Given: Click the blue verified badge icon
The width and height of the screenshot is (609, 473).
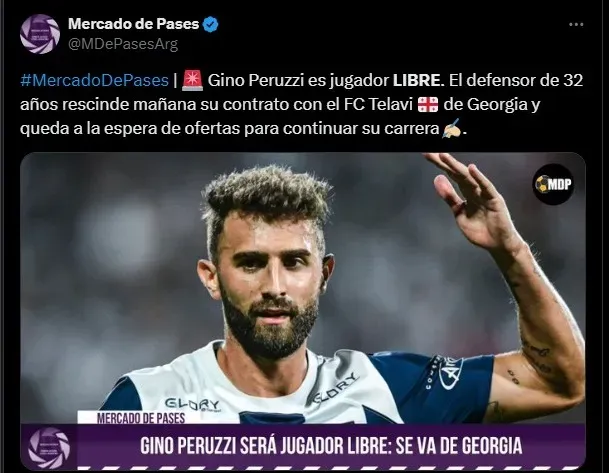Looking at the screenshot, I should tap(211, 24).
